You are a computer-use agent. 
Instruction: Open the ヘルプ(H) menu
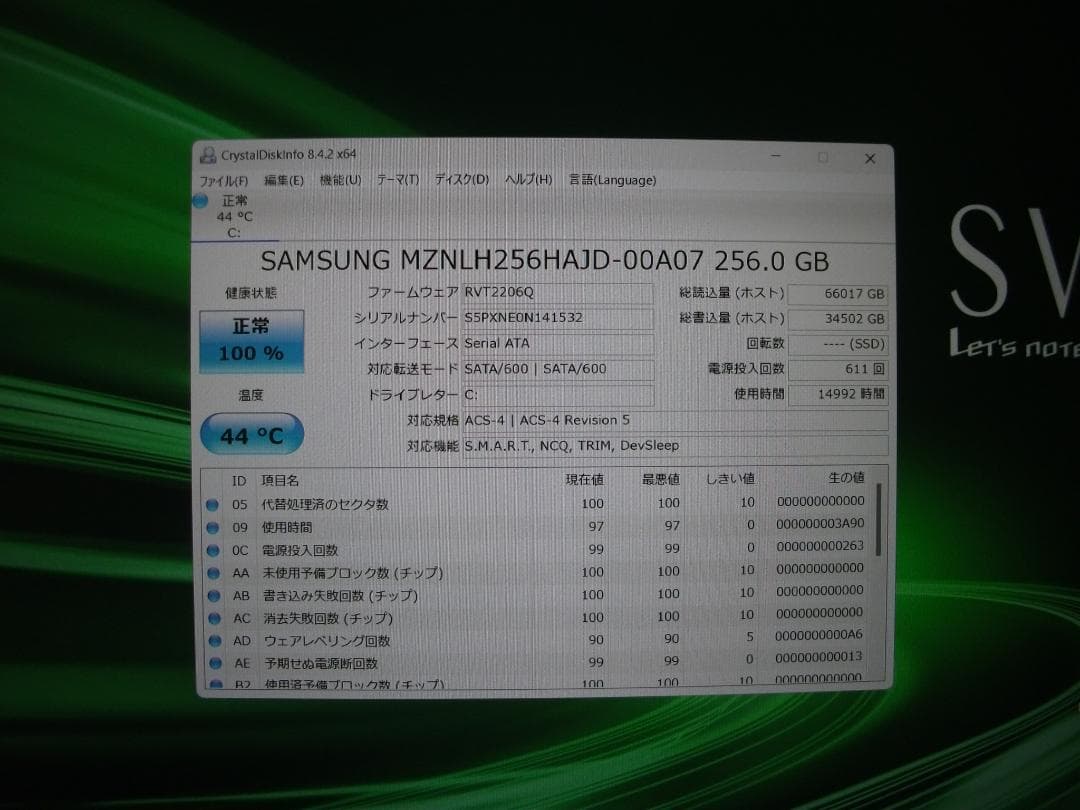(531, 180)
